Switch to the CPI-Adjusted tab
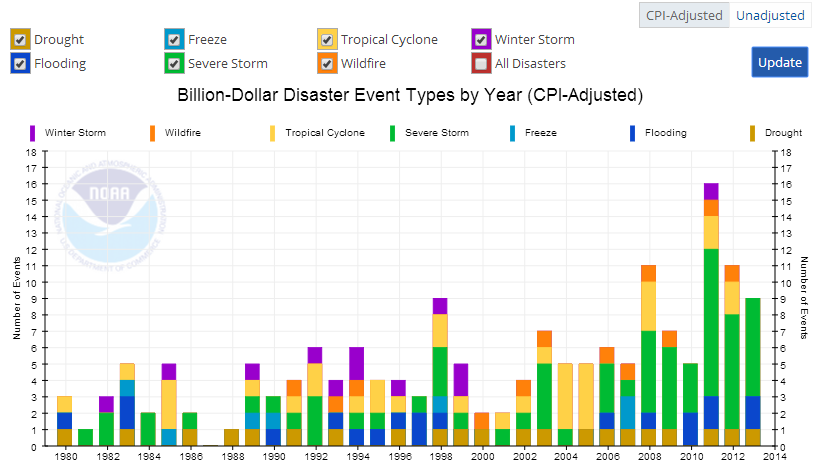Screen dimensions: 822x471 click(x=684, y=15)
